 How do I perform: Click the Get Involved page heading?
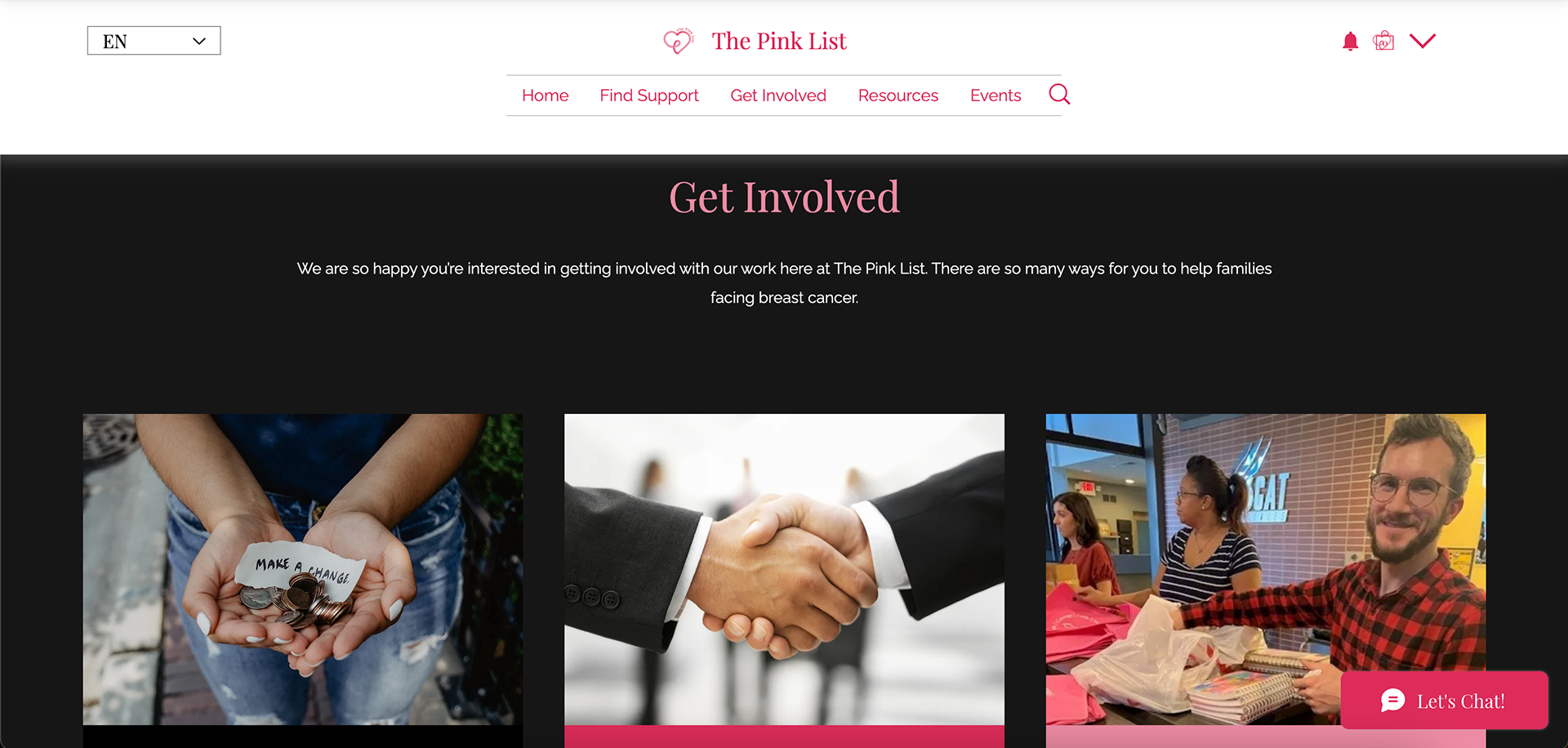click(x=784, y=198)
